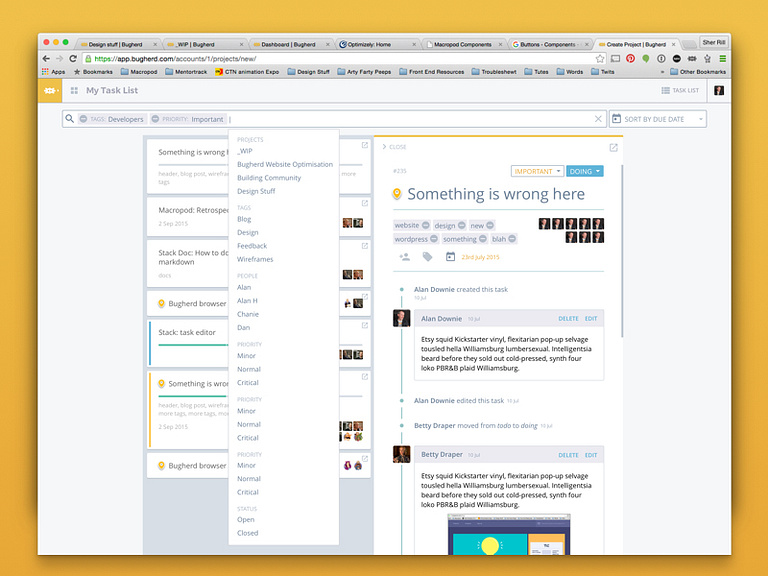Image resolution: width=768 pixels, height=576 pixels.
Task: Open the Sort by Due Date dropdown
Action: pos(657,119)
